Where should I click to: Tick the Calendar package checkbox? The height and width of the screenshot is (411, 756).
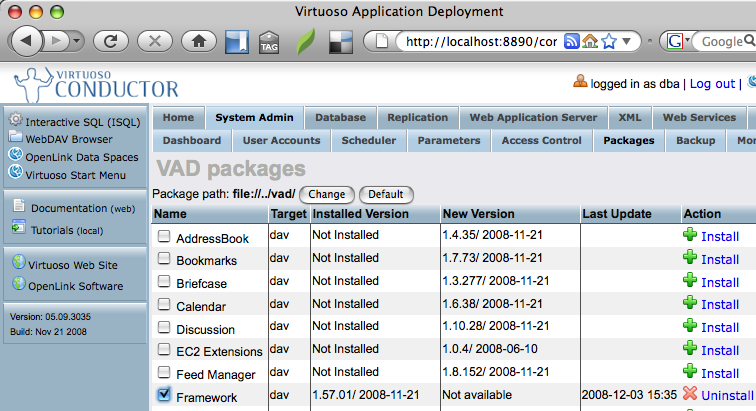[164, 305]
